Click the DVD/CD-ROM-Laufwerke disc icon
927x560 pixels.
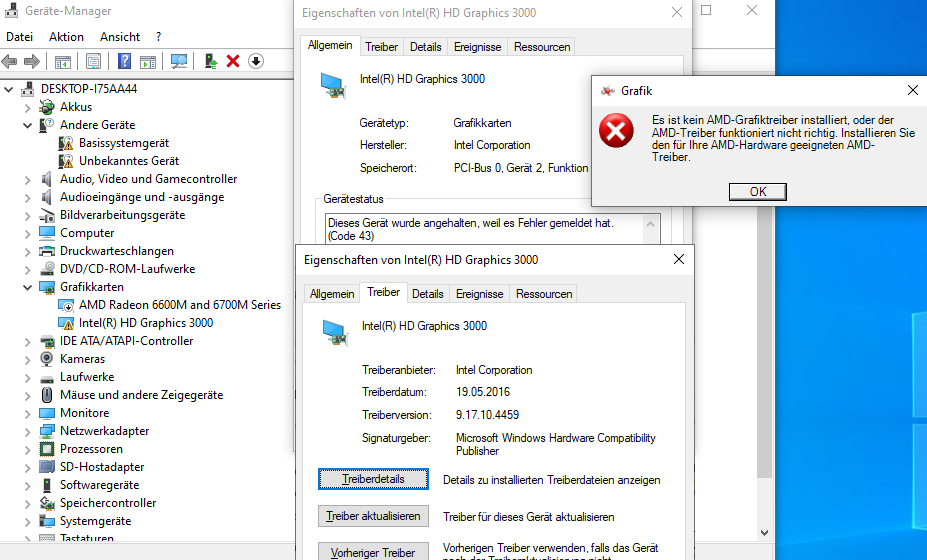point(47,269)
